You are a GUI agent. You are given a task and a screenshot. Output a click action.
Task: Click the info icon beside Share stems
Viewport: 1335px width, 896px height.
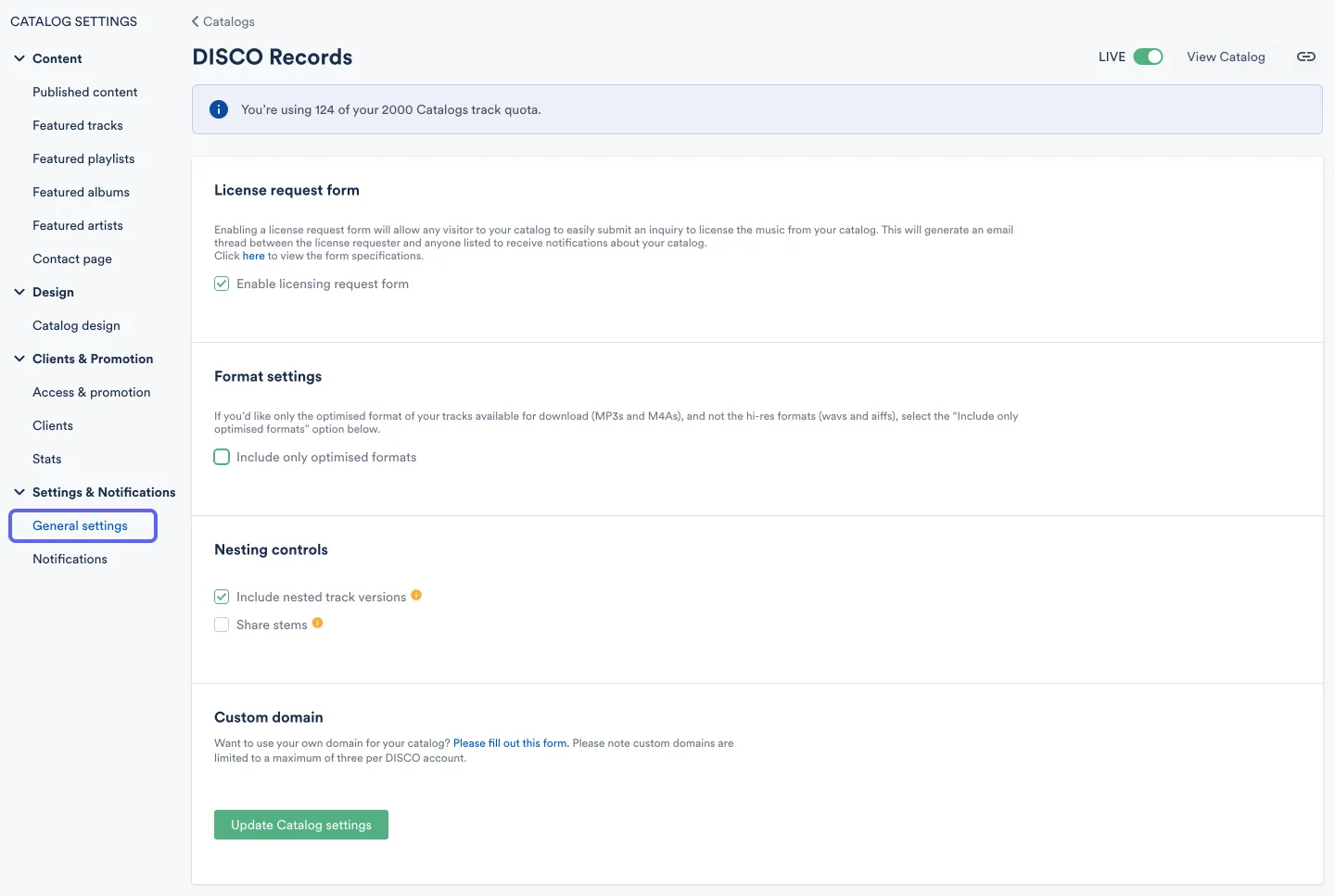[318, 624]
